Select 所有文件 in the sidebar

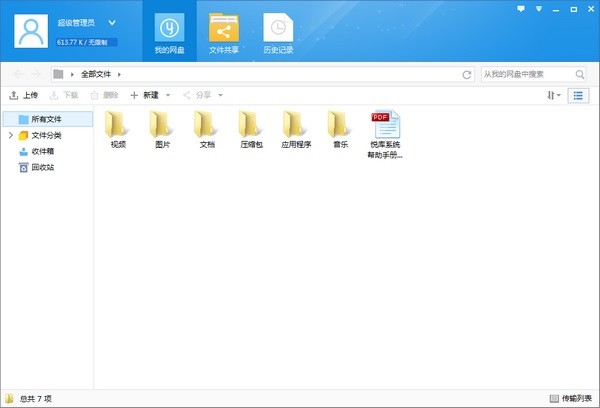(45, 119)
